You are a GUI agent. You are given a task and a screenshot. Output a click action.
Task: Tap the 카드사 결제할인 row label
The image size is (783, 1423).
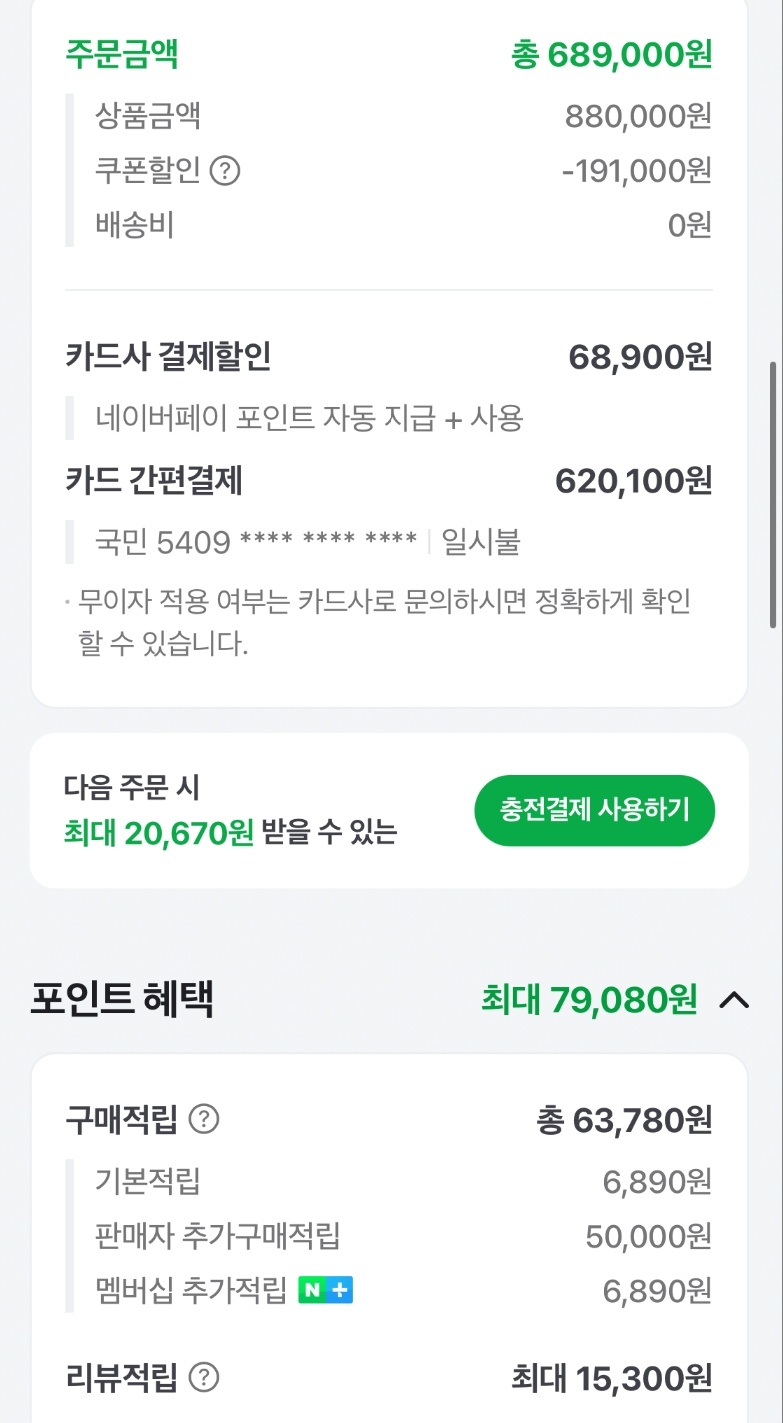168,356
